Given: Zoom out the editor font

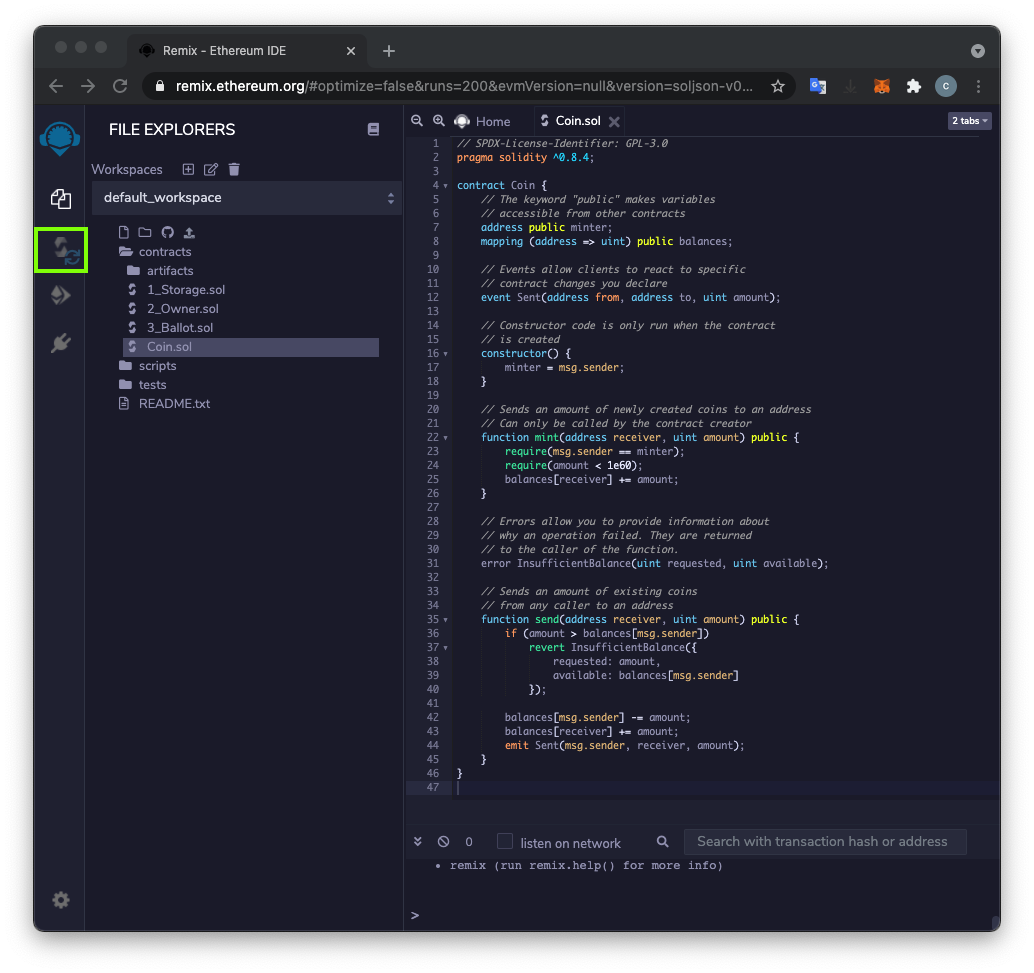Looking at the screenshot, I should coord(417,121).
